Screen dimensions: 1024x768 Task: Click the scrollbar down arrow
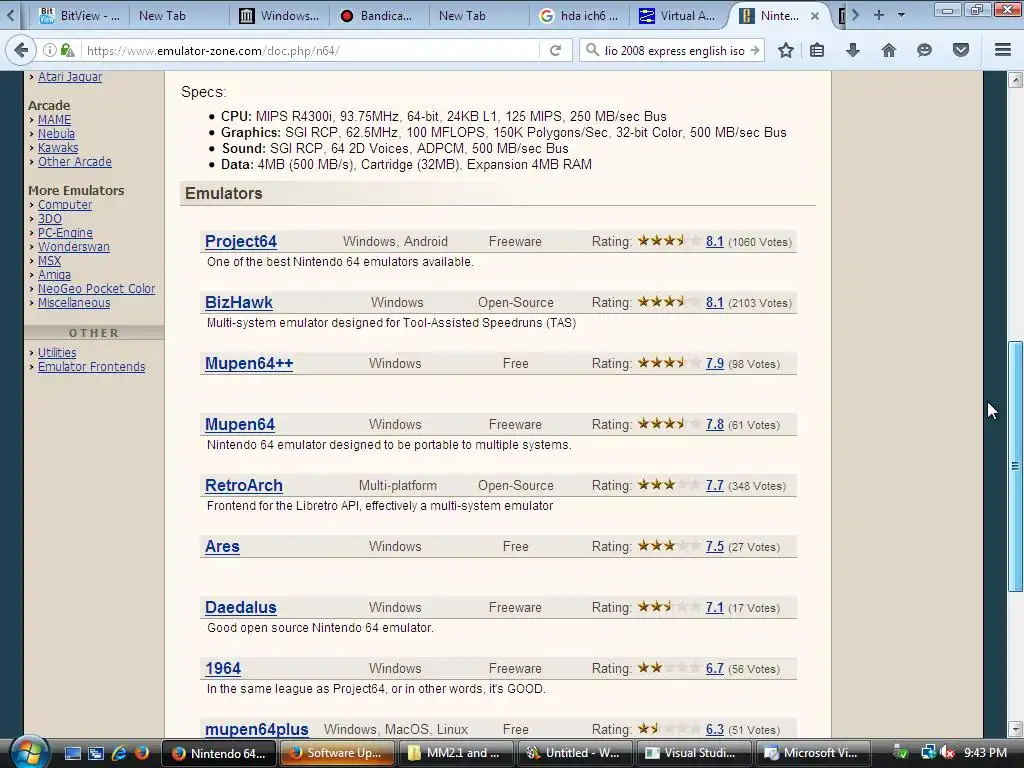(1015, 729)
